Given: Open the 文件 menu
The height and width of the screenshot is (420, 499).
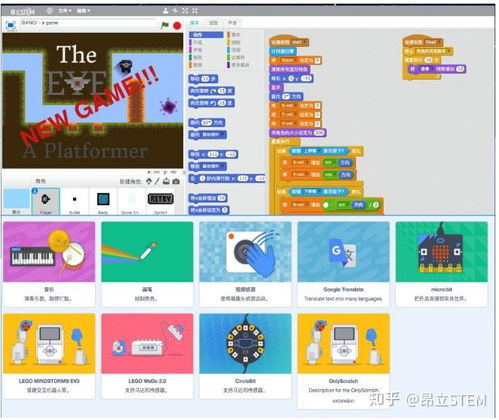Looking at the screenshot, I should 65,11.
